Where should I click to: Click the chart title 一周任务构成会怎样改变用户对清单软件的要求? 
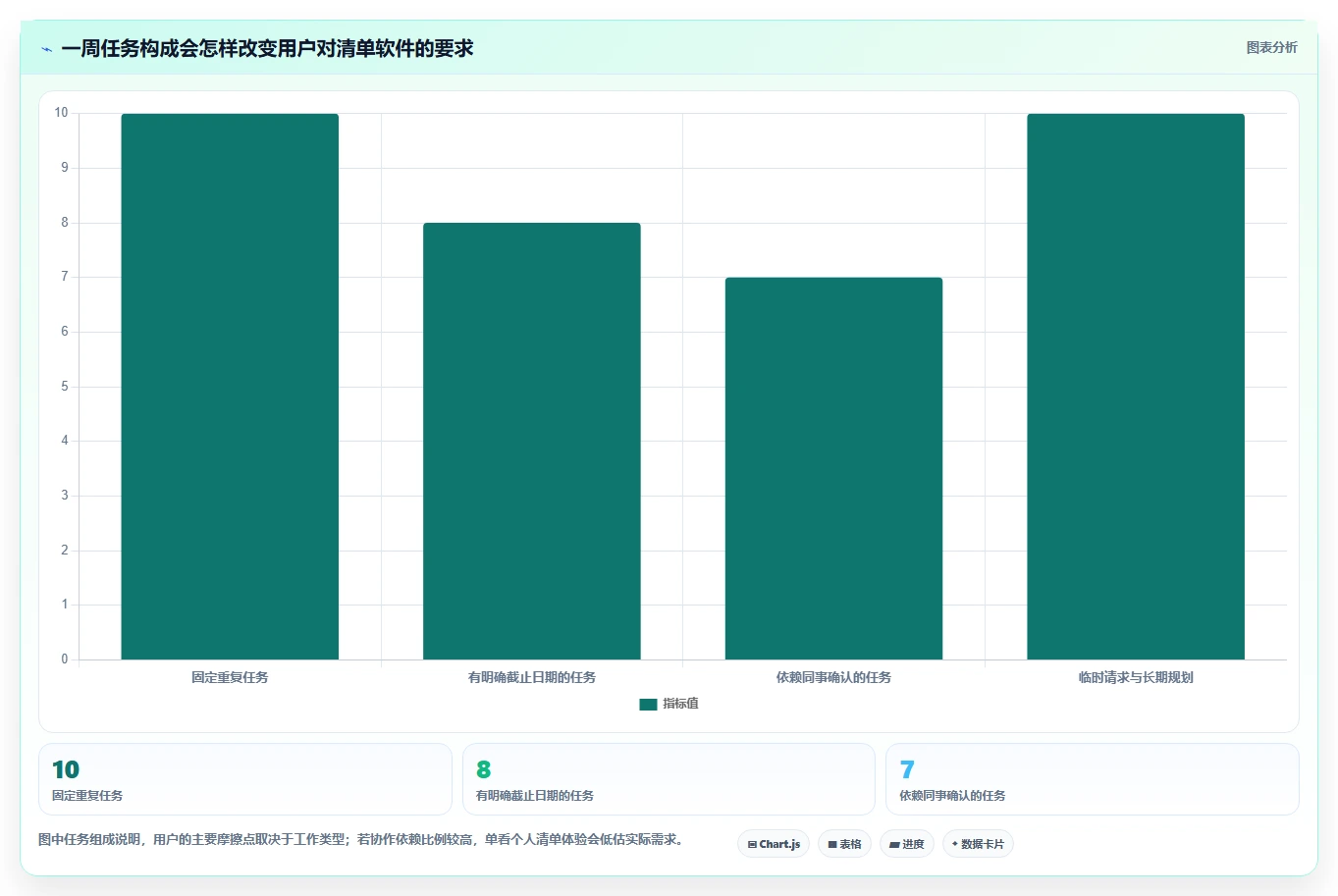[x=267, y=48]
